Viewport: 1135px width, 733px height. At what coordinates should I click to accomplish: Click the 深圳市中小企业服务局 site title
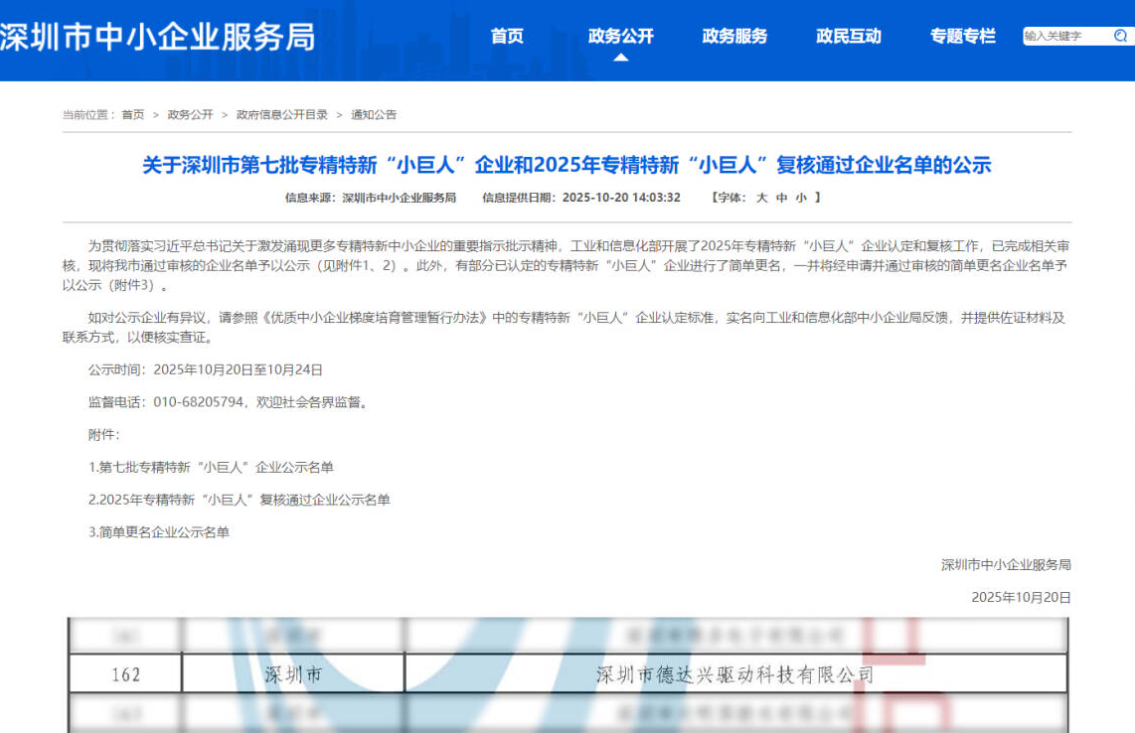(x=157, y=36)
